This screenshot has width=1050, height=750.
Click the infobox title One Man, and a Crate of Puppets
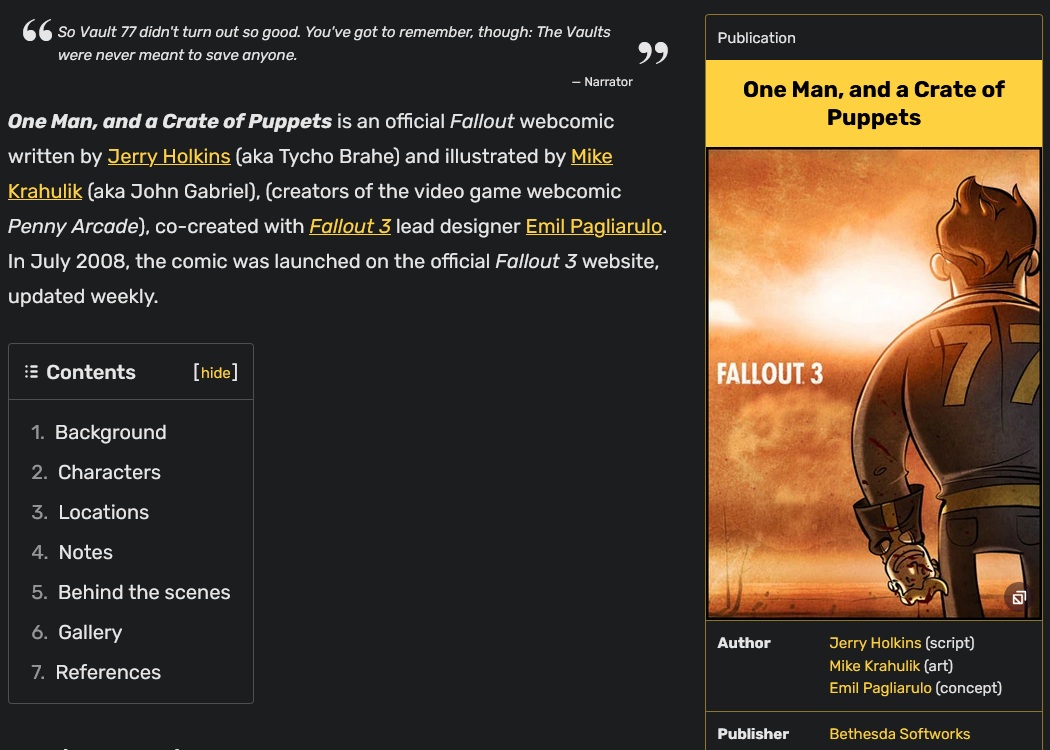874,103
